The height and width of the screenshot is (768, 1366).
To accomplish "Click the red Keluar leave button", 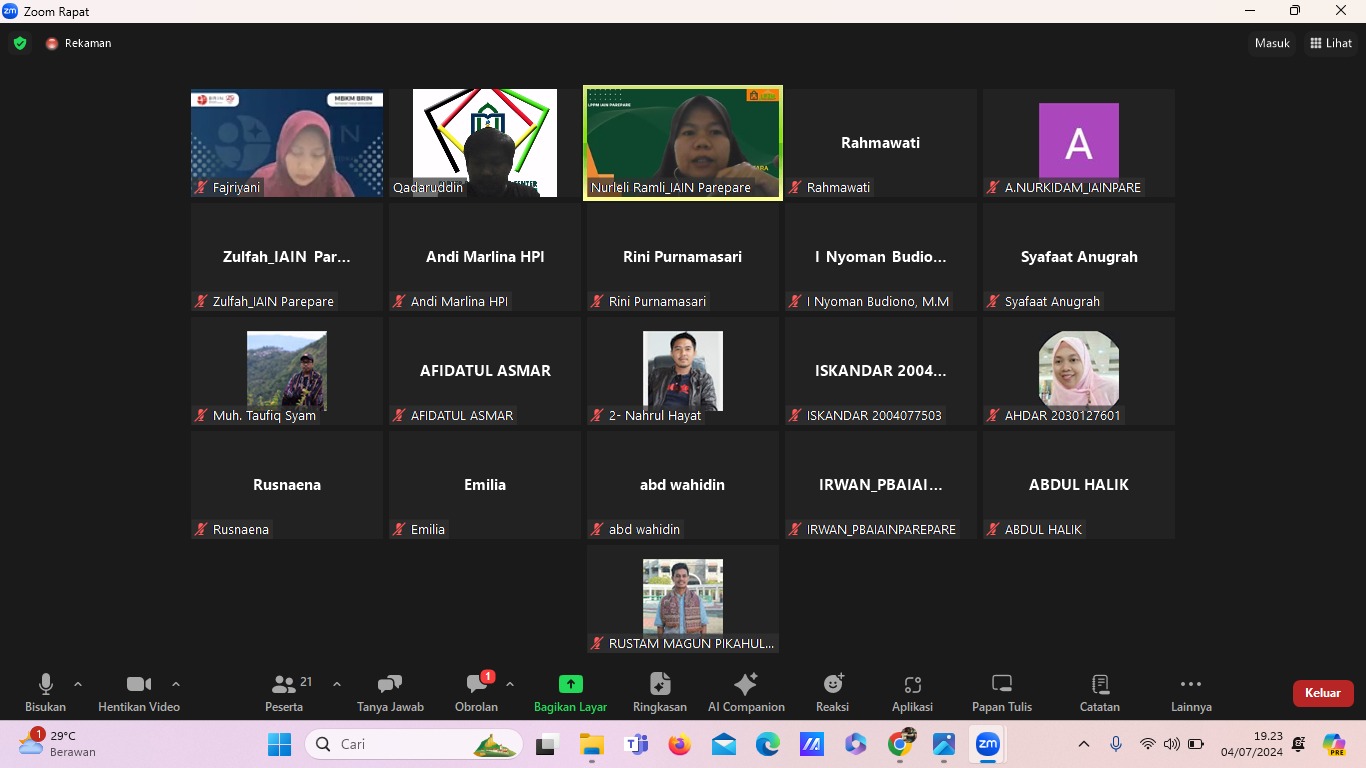I will tap(1322, 693).
